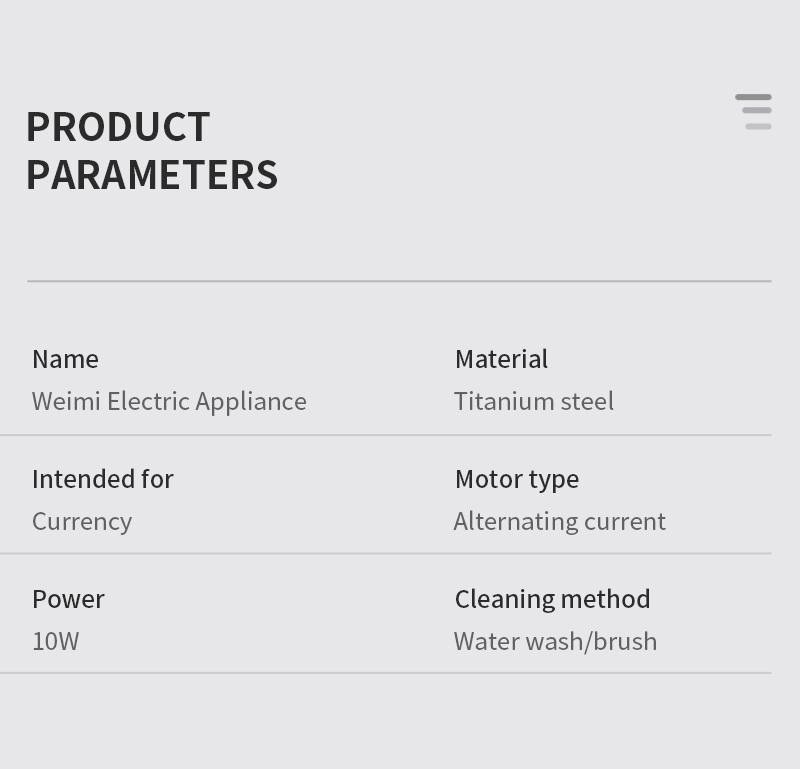
Task: Click the top bar of menu icon
Action: point(753,97)
